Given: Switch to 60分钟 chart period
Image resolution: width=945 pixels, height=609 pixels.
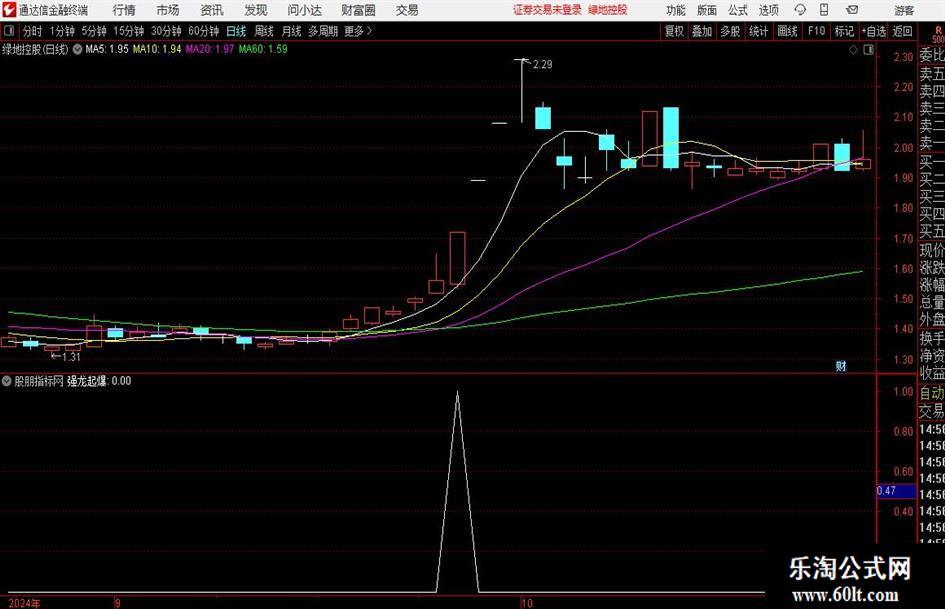Looking at the screenshot, I should pos(203,31).
